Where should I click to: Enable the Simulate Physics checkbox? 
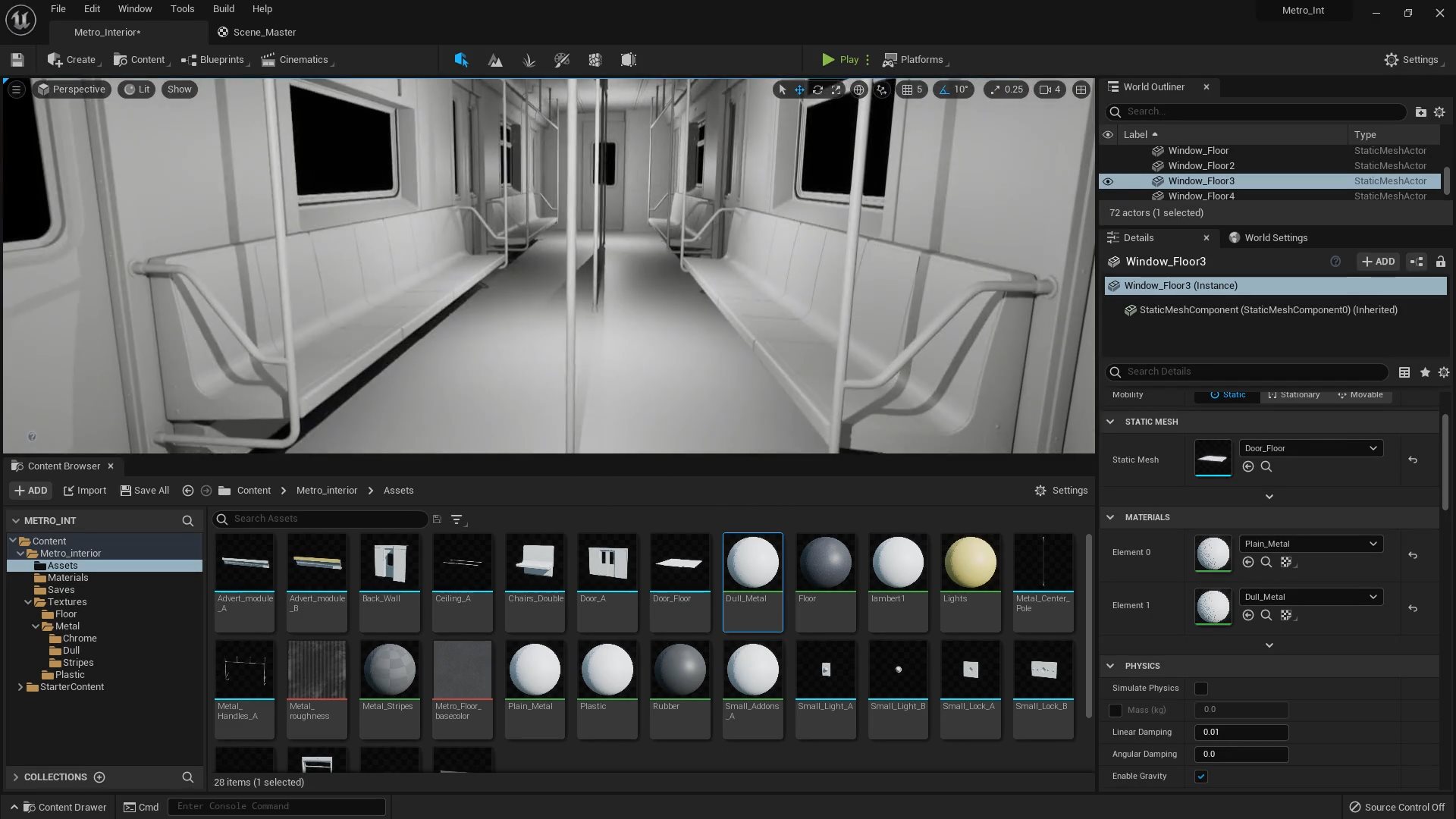tap(1201, 689)
